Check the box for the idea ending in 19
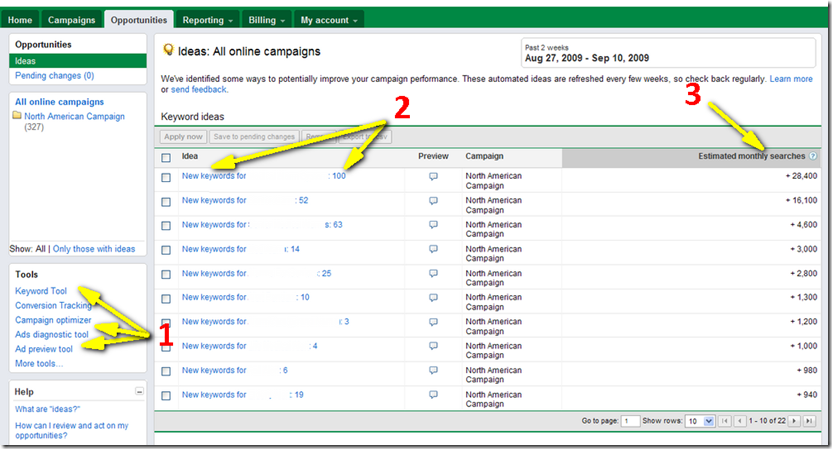This screenshot has height=449, width=832. coord(166,396)
